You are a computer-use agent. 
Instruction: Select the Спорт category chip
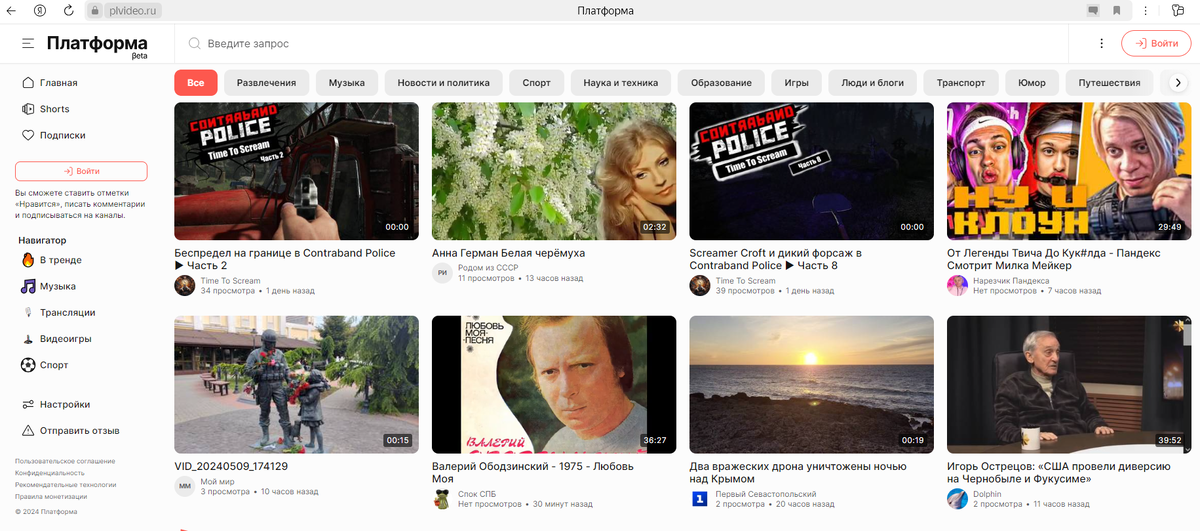(x=536, y=83)
